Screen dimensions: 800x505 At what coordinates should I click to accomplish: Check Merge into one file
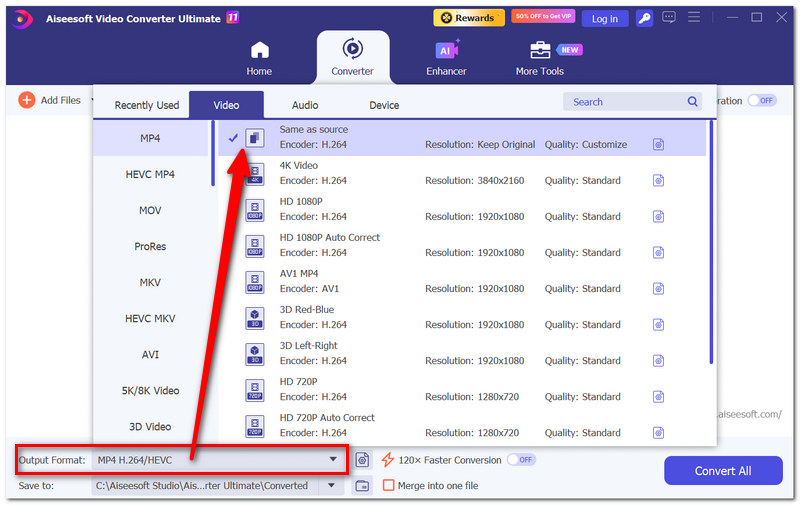coord(388,486)
